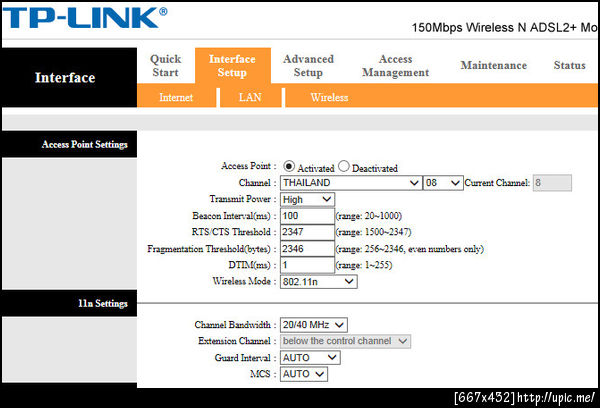Screen dimensions: 600x408
Task: Click the Fragmentation Threshold input field
Action: (x=307, y=249)
